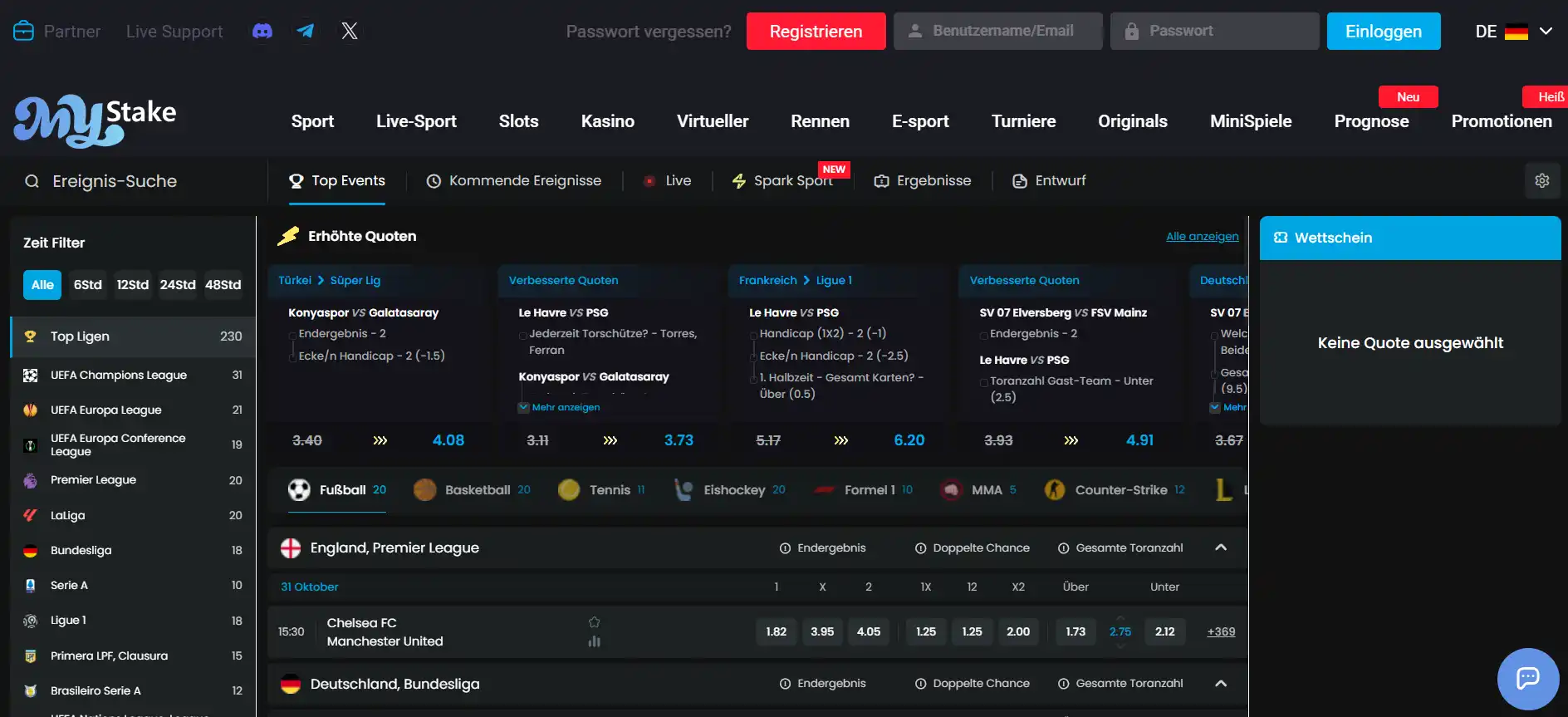Add Chelsea FC match to favorites star
This screenshot has width=1568, height=717.
(595, 622)
